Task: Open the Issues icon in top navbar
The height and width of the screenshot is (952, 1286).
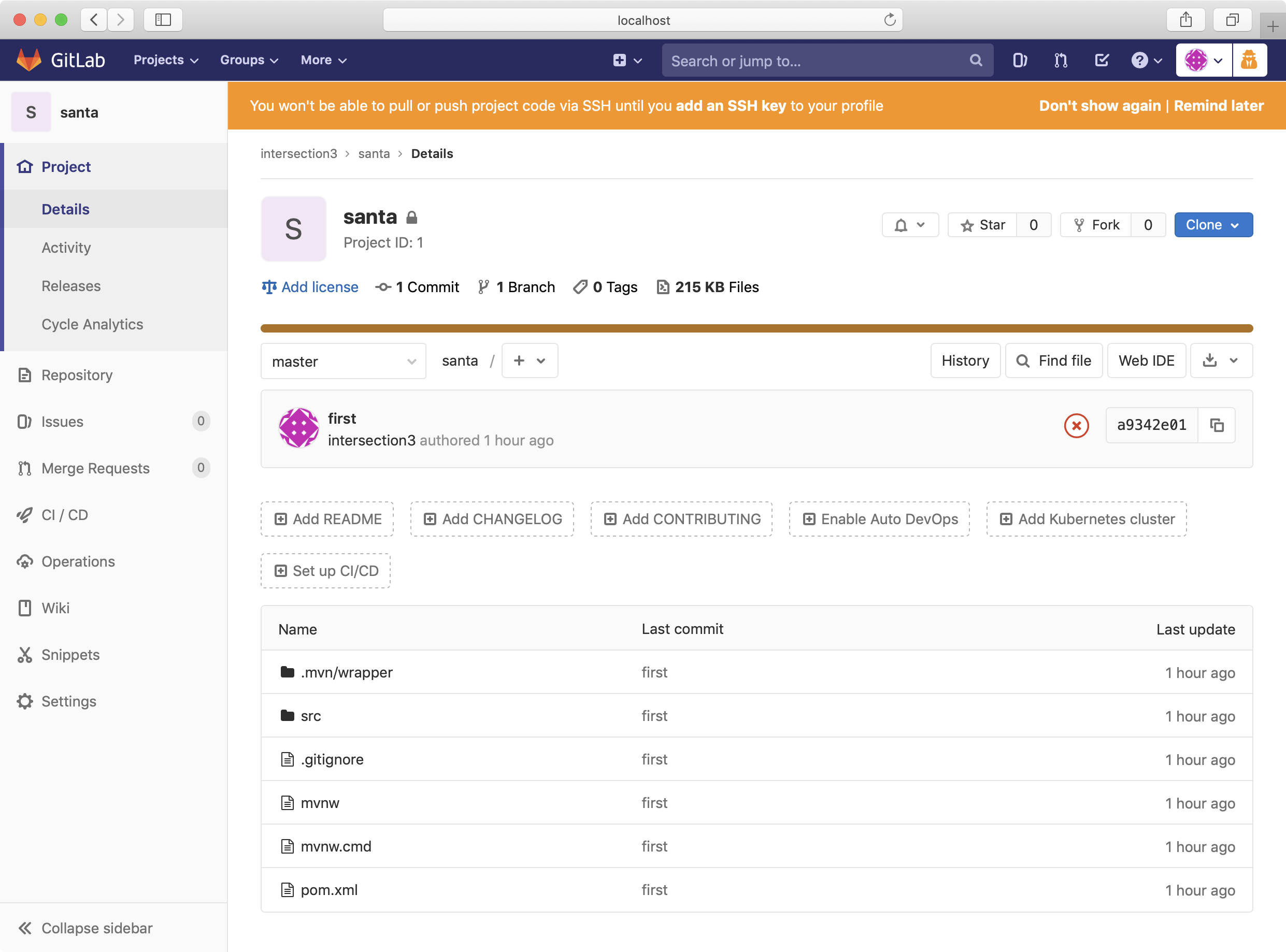Action: (x=1020, y=60)
